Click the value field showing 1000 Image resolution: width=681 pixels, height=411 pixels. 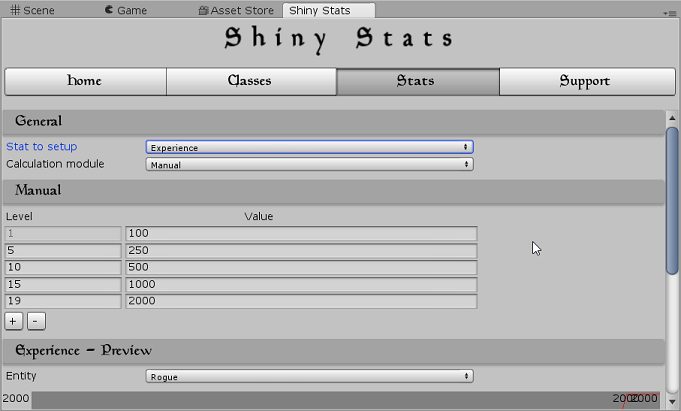(301, 285)
